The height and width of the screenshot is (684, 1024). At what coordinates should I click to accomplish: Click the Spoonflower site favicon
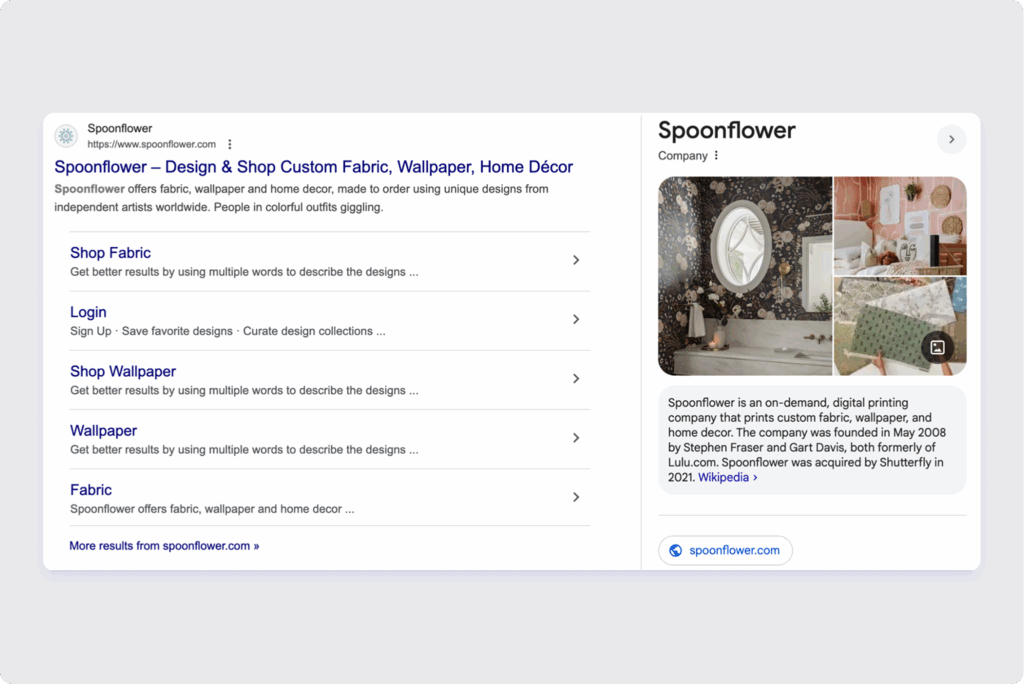(x=66, y=136)
